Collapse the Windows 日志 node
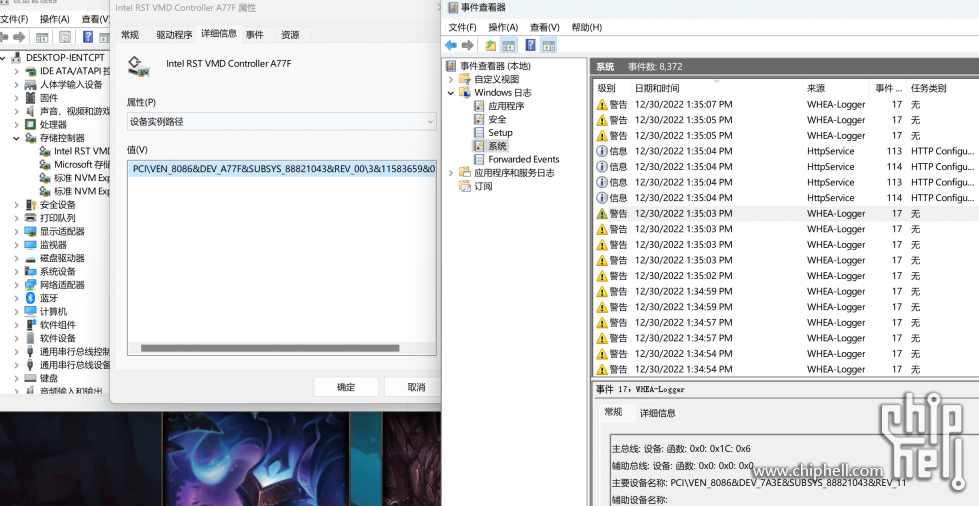This screenshot has height=506, width=979. click(x=451, y=92)
